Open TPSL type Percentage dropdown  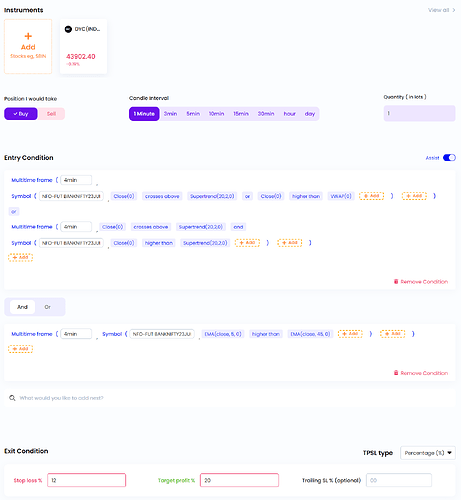[x=428, y=453]
